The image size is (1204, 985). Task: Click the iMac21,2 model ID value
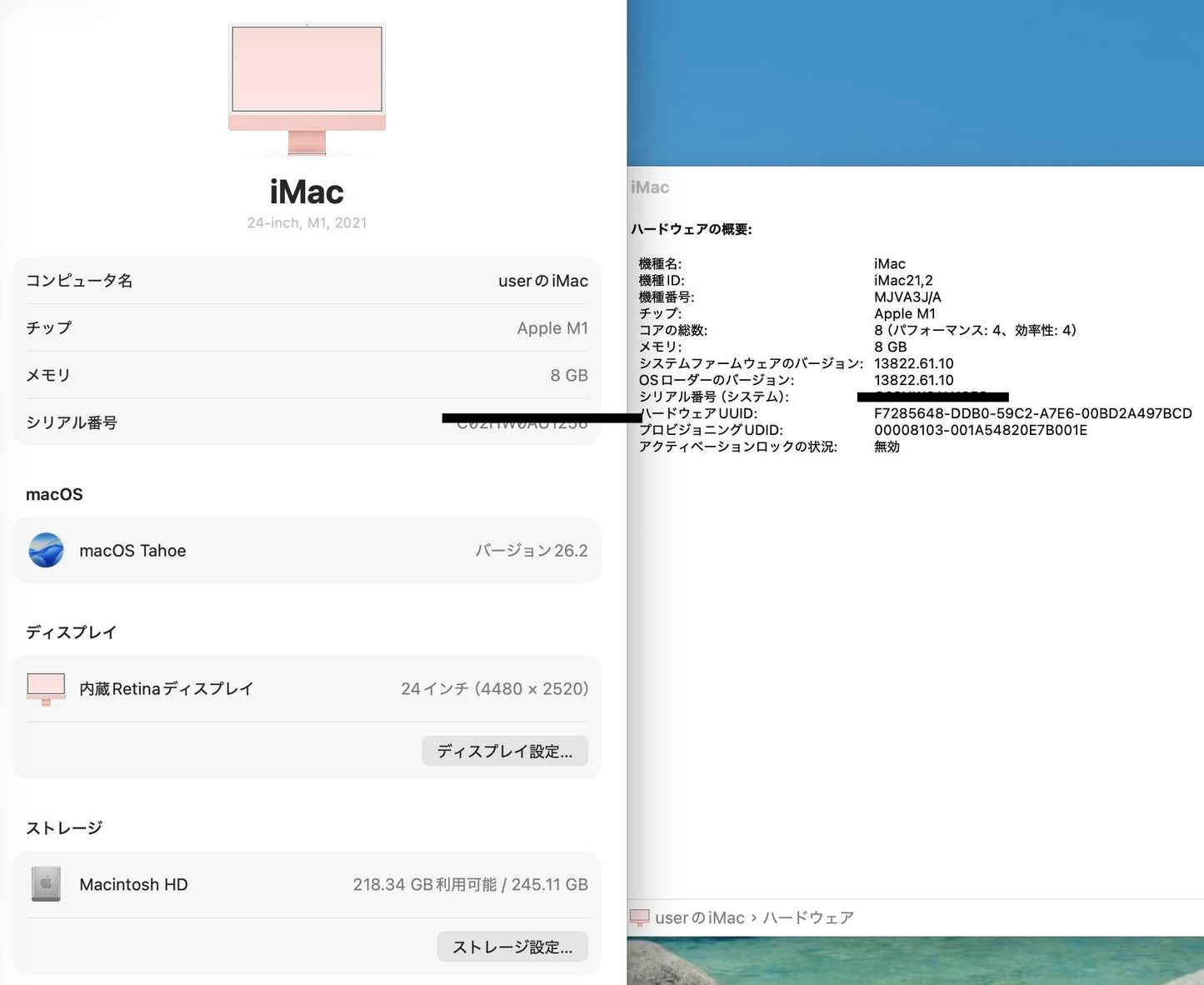click(903, 281)
